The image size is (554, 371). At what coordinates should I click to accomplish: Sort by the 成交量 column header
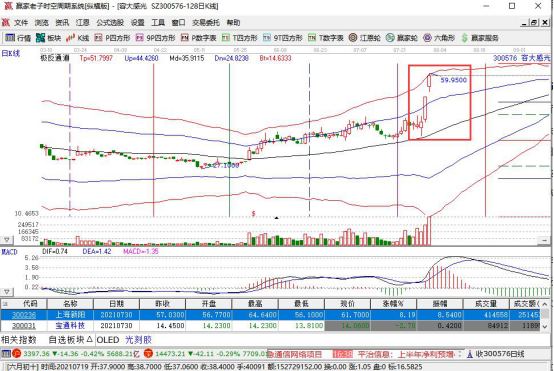486,304
